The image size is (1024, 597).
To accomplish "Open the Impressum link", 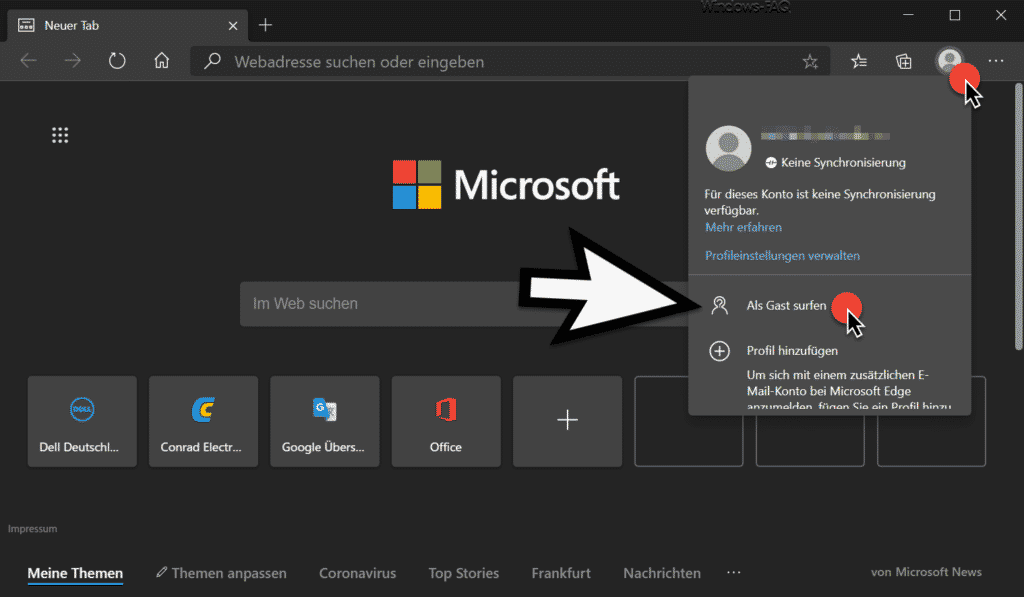I will 33,528.
